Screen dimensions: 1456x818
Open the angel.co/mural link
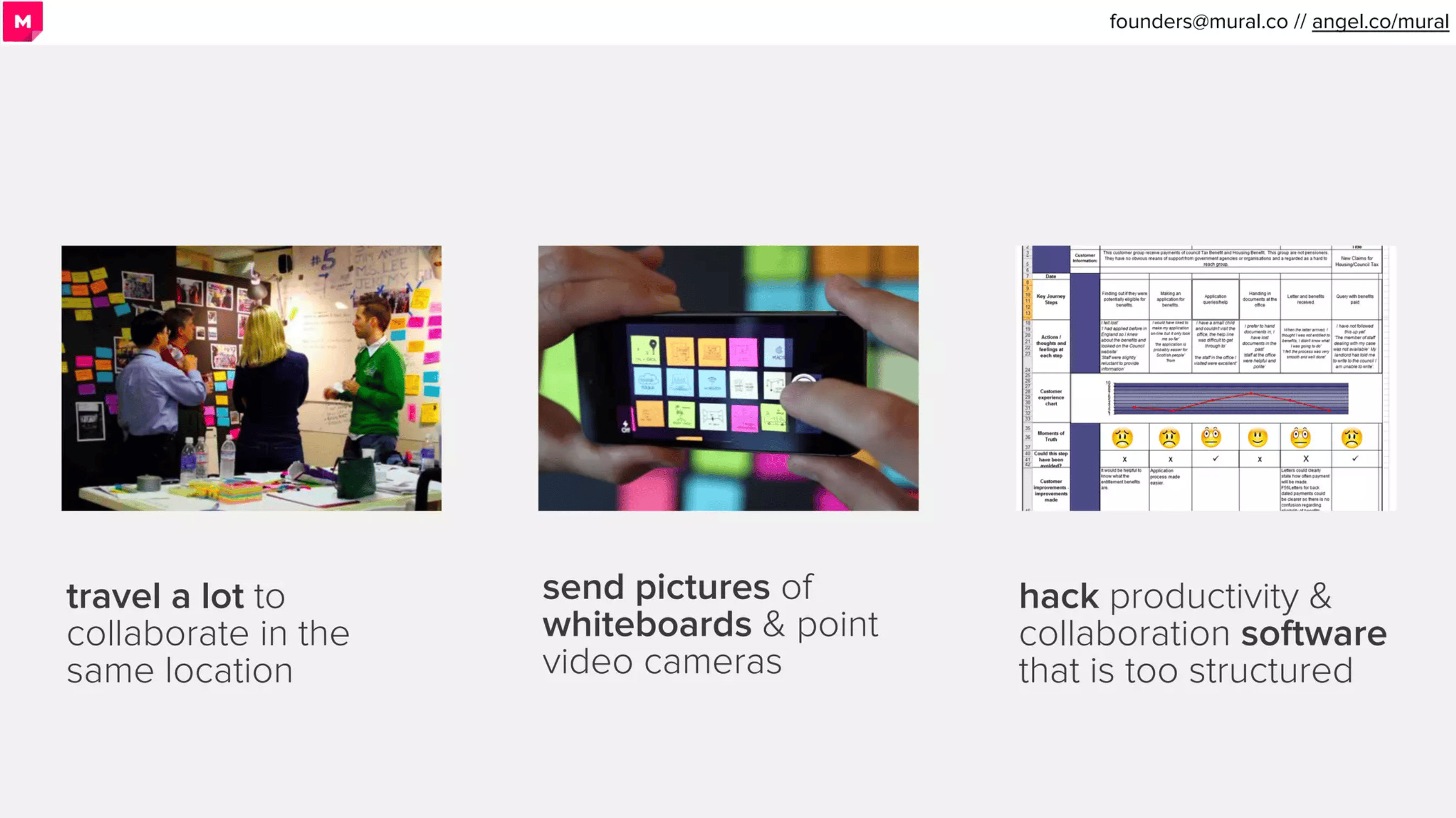pyautogui.click(x=1380, y=22)
